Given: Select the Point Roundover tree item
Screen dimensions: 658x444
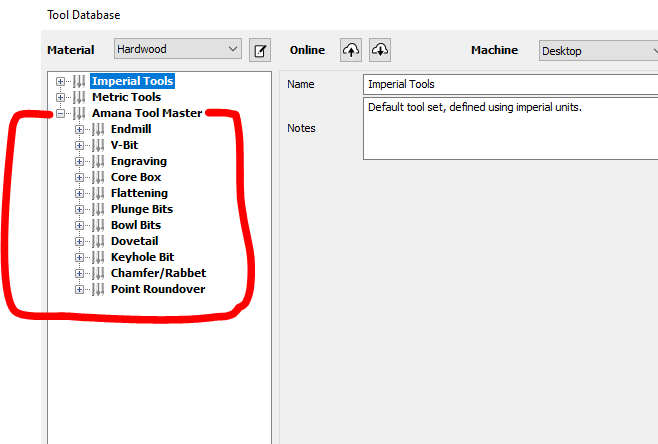Looking at the screenshot, I should tap(158, 289).
